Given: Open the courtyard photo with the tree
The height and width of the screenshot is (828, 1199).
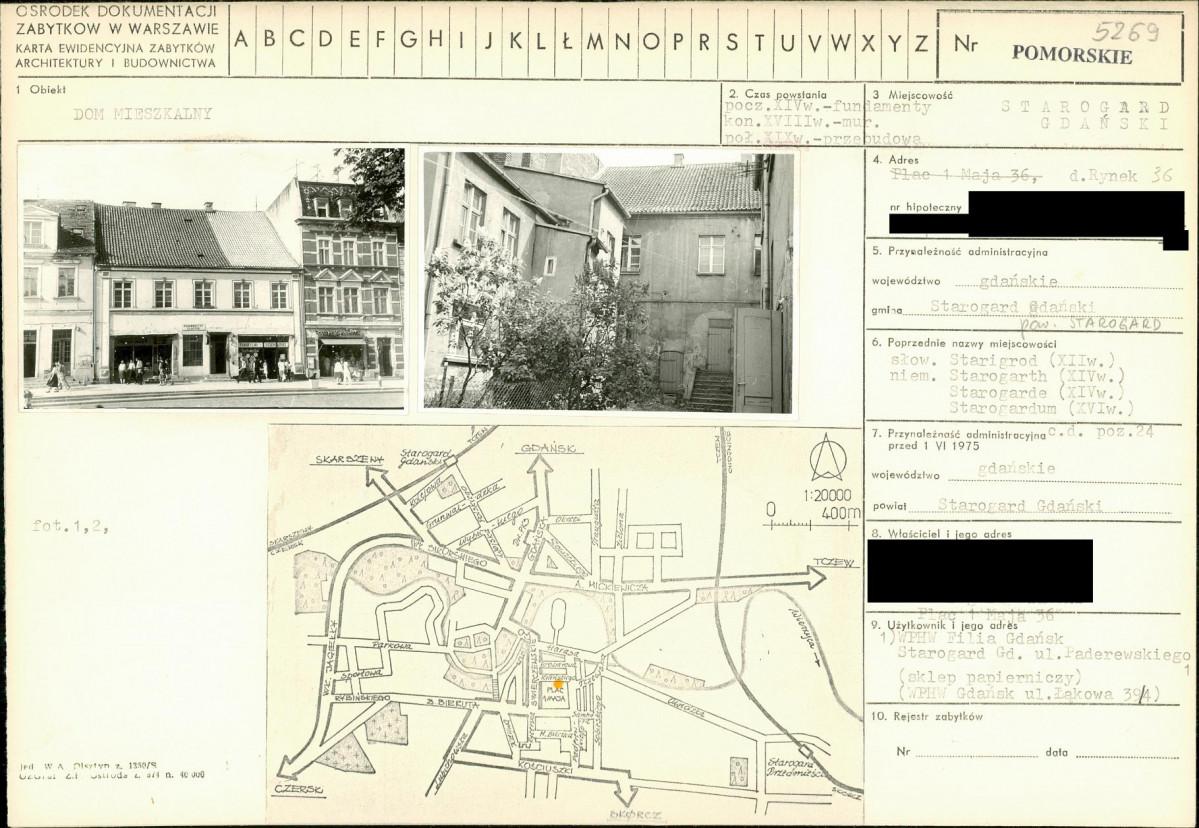Looking at the screenshot, I should [x=608, y=280].
